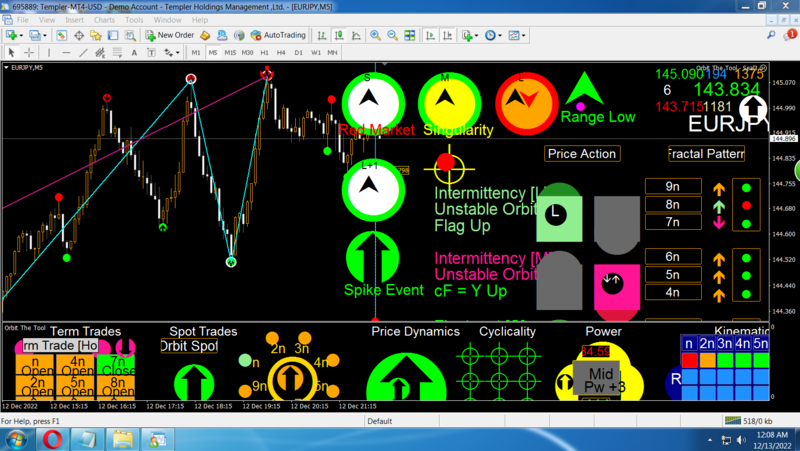Open the MetaEditor book icon
This screenshot has width=800, height=451.
pyautogui.click(x=205, y=35)
